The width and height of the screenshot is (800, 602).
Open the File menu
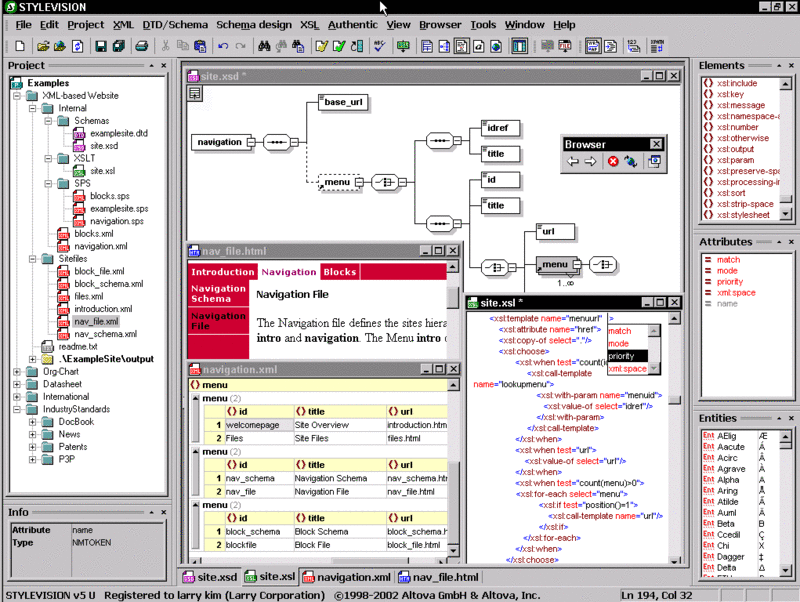click(23, 24)
